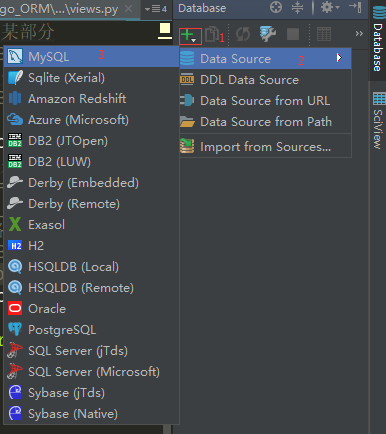Select Azure (Microsoft) data source
Viewport: 386px width, 434px height.
pyautogui.click(x=92, y=120)
